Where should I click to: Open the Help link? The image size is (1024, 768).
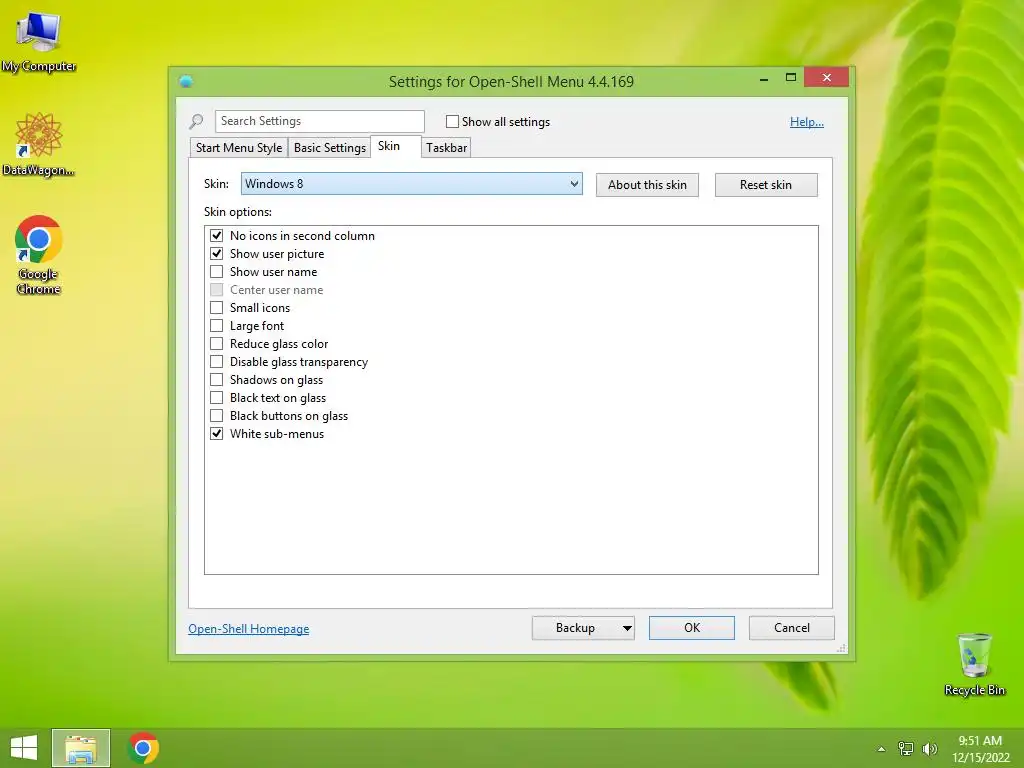(x=807, y=121)
